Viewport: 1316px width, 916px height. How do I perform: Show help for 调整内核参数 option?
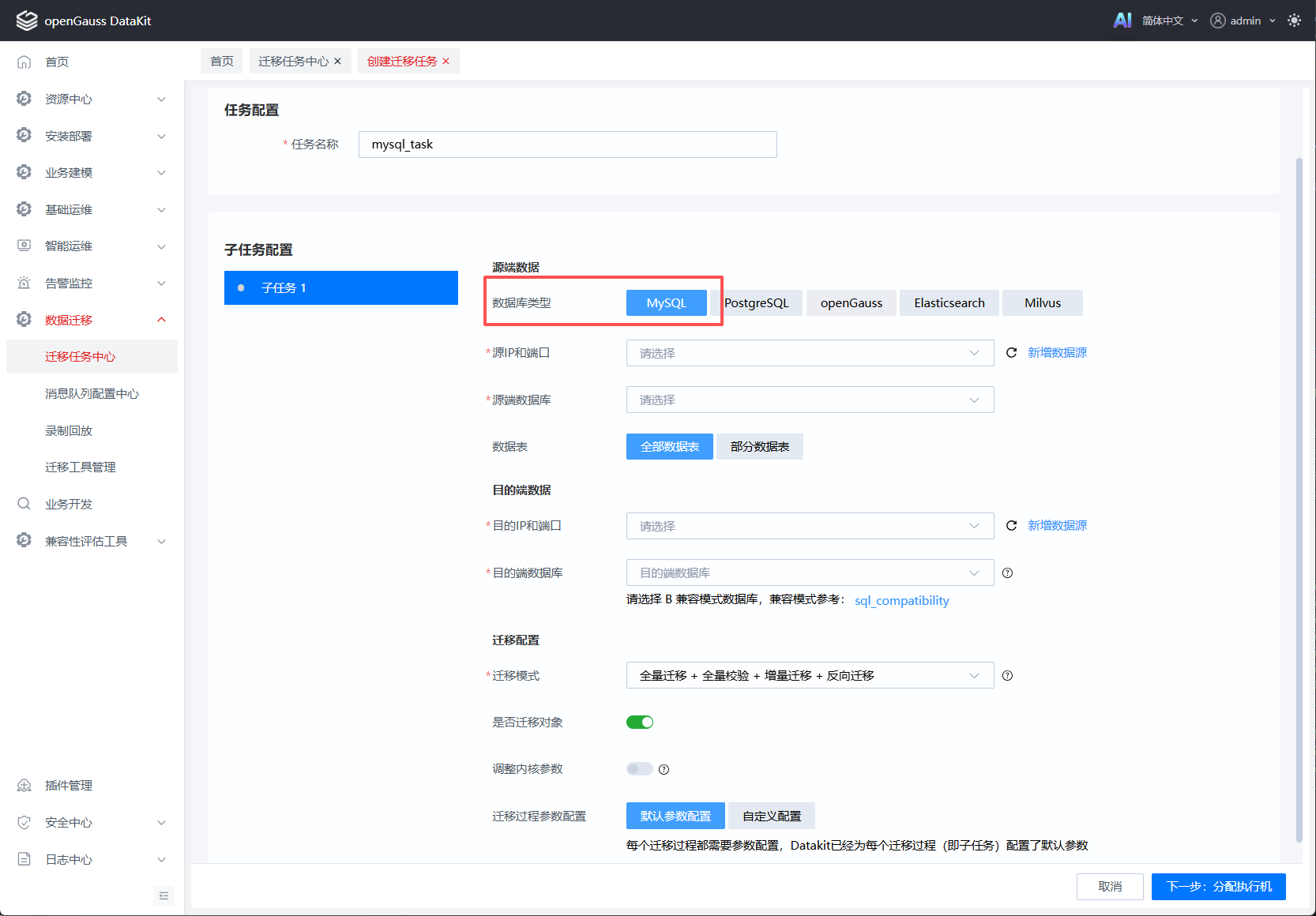coord(664,770)
